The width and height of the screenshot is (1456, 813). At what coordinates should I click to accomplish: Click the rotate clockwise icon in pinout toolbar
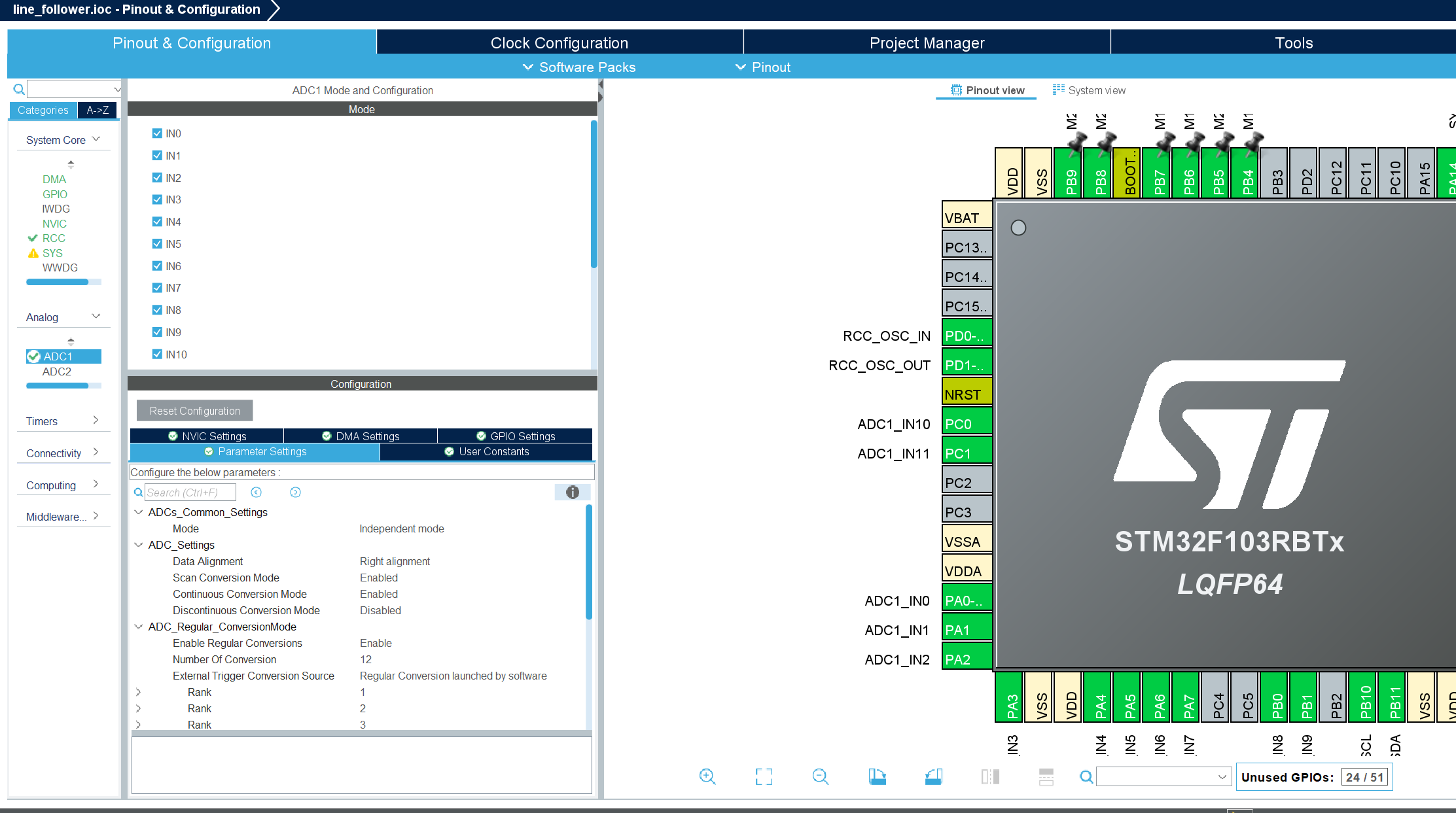pyautogui.click(x=877, y=776)
